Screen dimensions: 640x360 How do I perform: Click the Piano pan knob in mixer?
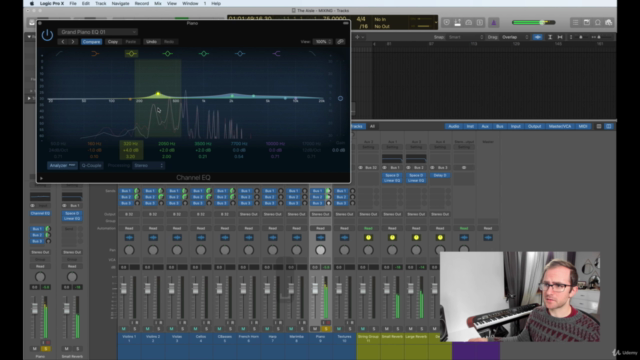coord(320,250)
